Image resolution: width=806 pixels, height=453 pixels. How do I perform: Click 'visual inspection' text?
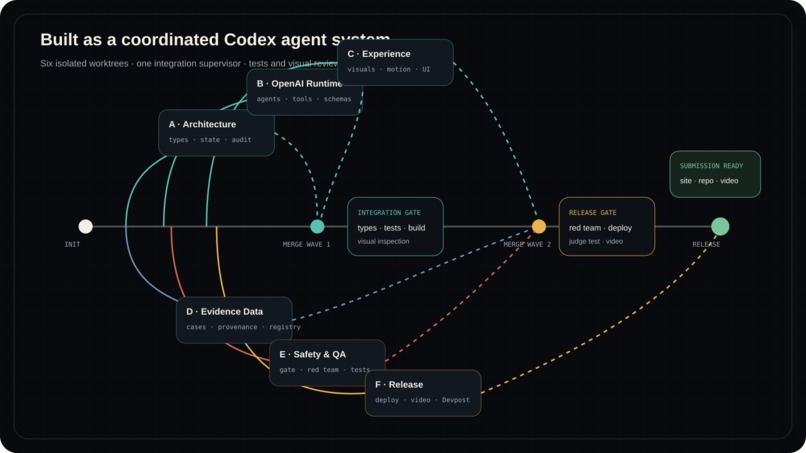(x=383, y=241)
